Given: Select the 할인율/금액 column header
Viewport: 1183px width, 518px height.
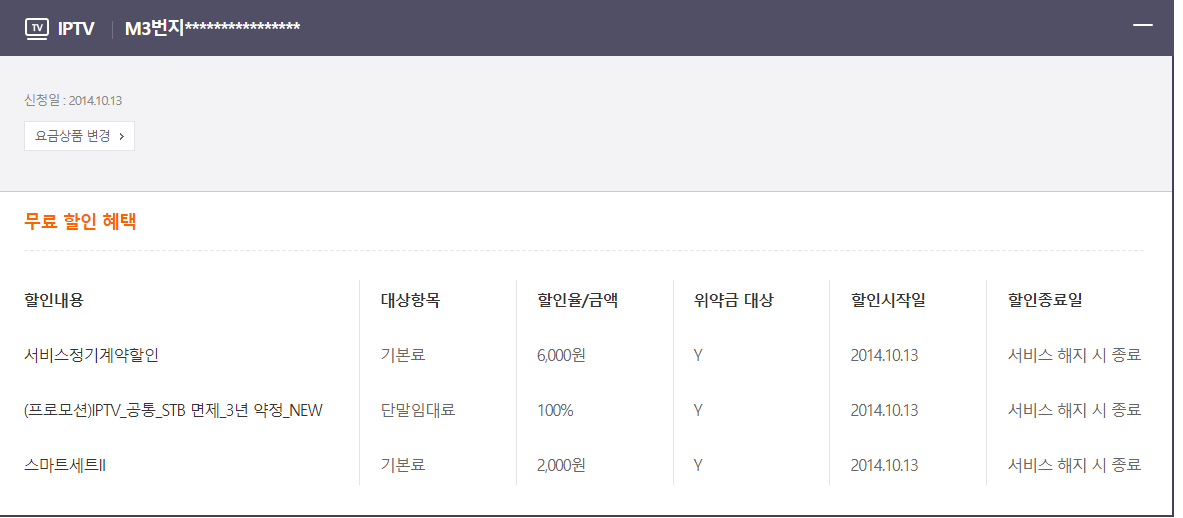Looking at the screenshot, I should (577, 299).
